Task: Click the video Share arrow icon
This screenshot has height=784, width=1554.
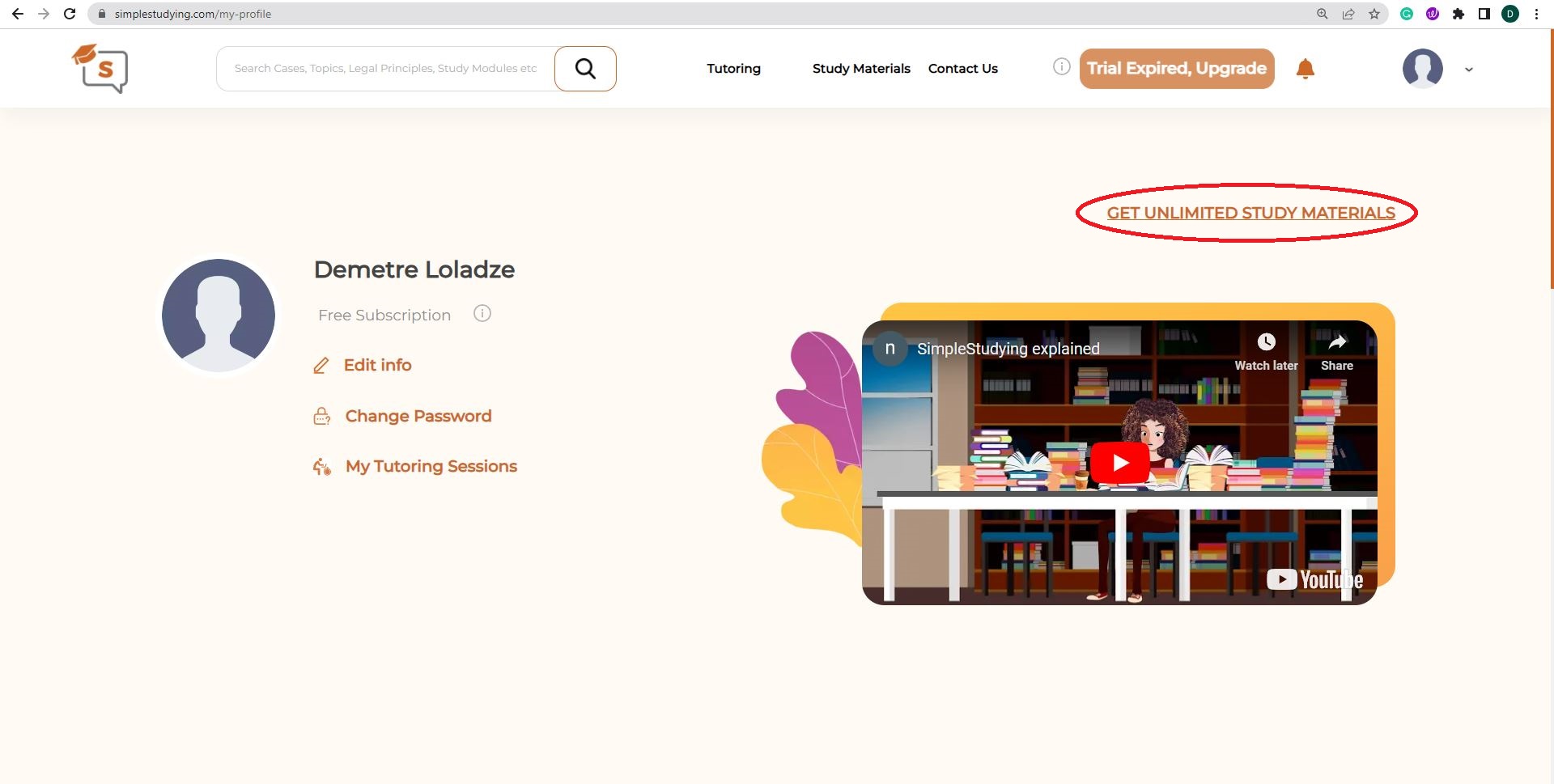Action: tap(1337, 342)
